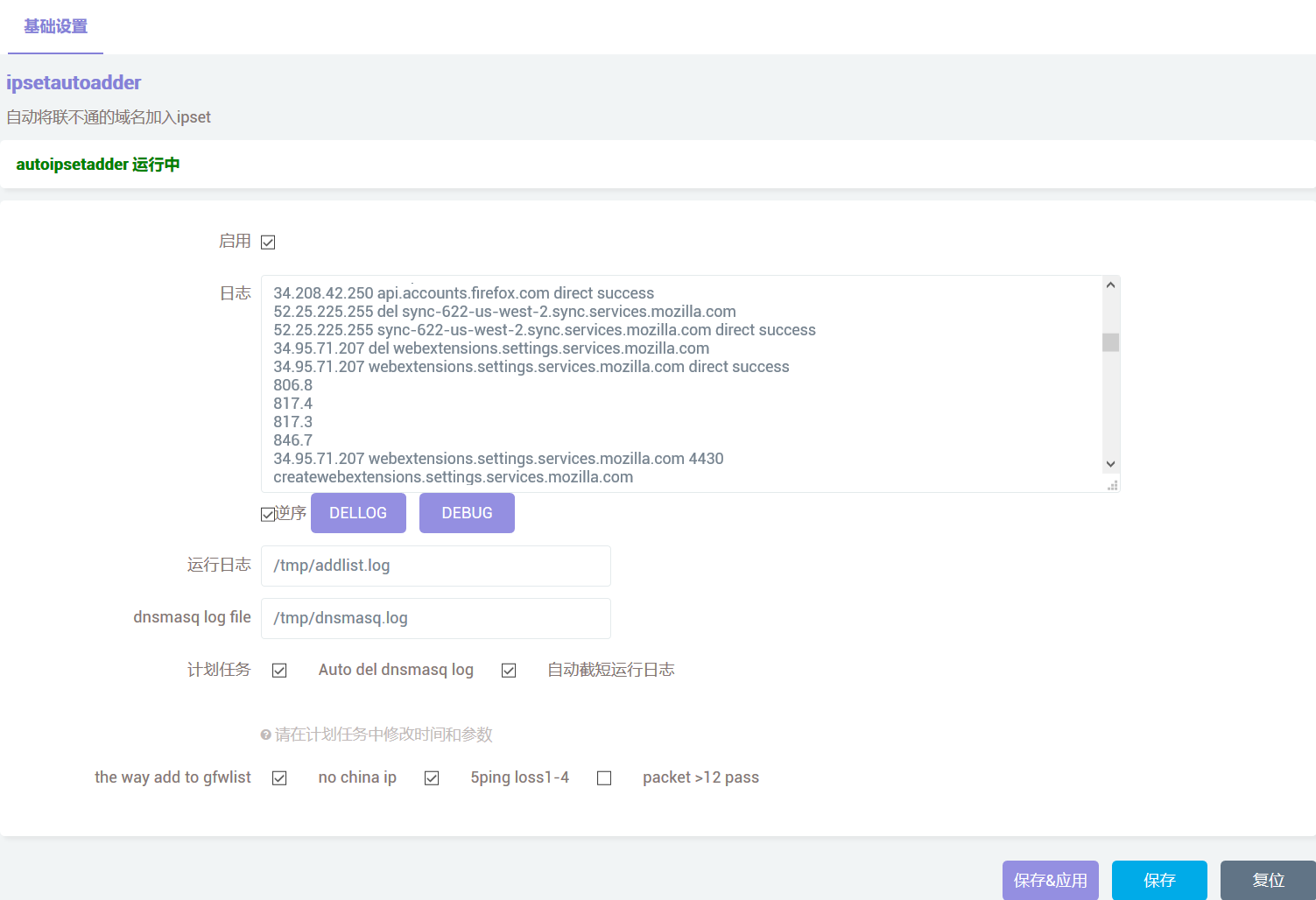
Task: Focus the dnsmasq log file input field
Action: pos(436,618)
